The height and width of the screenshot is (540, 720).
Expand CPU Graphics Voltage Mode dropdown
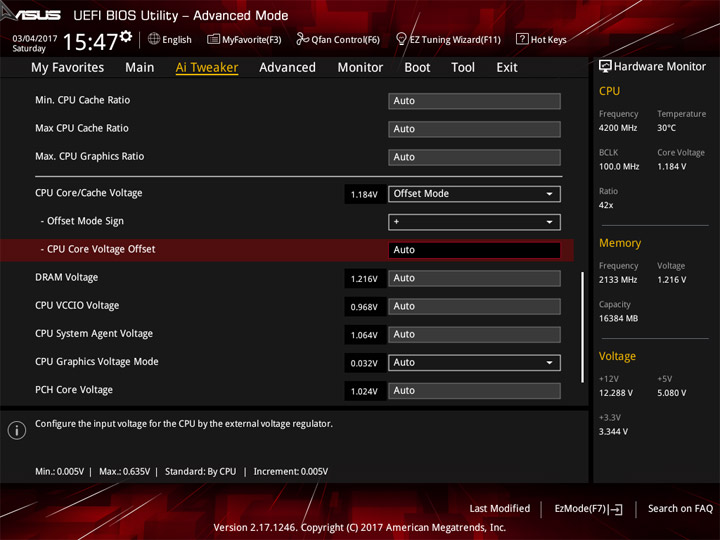(x=474, y=363)
